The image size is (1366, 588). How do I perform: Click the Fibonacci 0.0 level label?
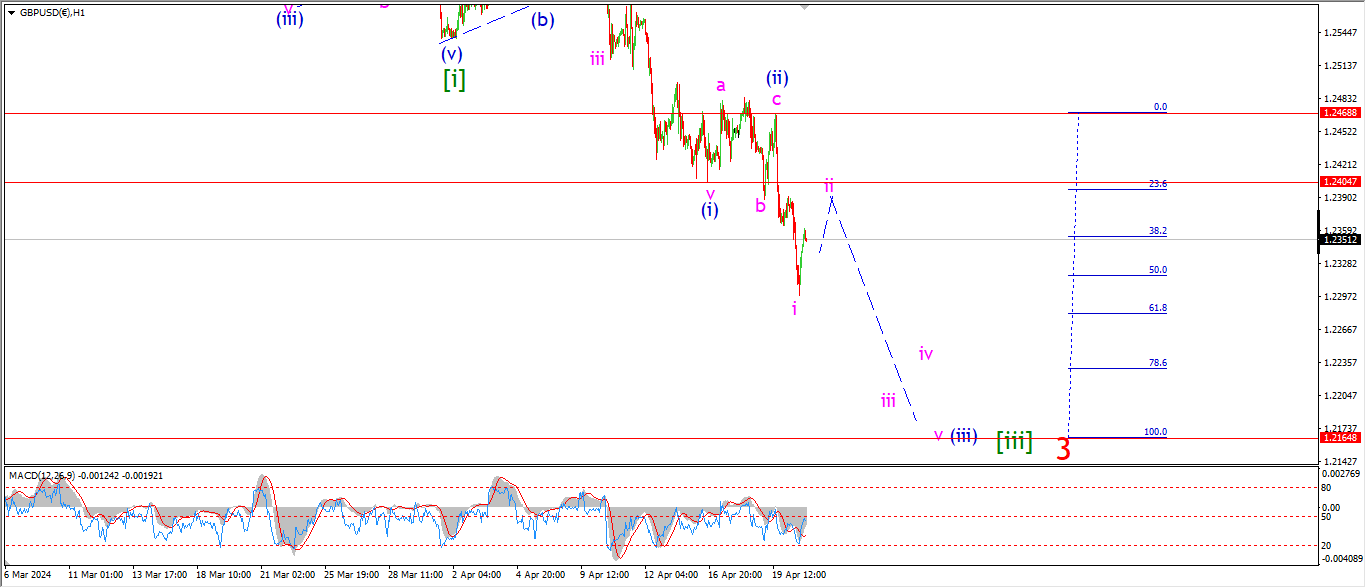coord(1160,106)
